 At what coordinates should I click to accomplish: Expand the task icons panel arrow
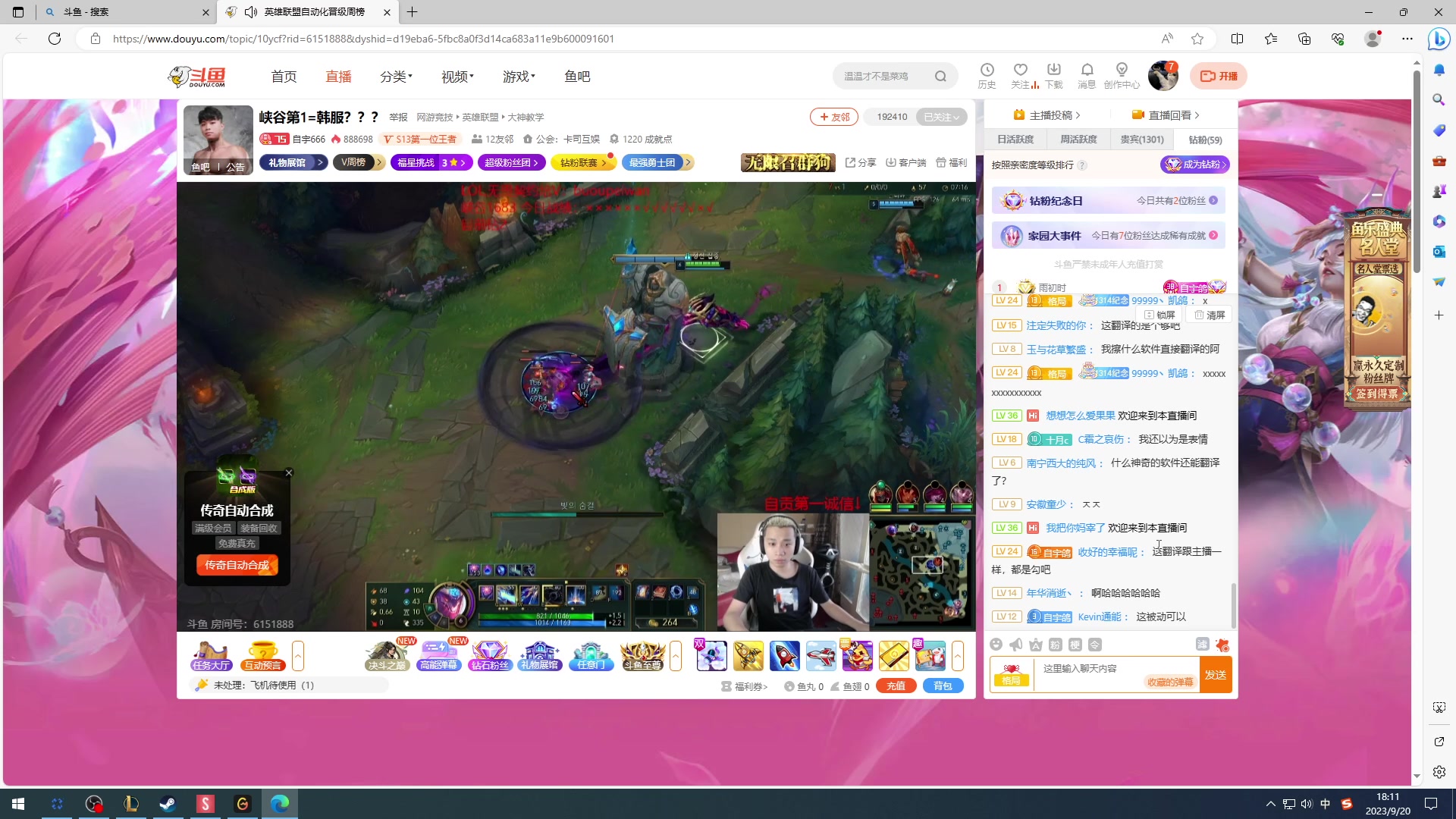[298, 656]
